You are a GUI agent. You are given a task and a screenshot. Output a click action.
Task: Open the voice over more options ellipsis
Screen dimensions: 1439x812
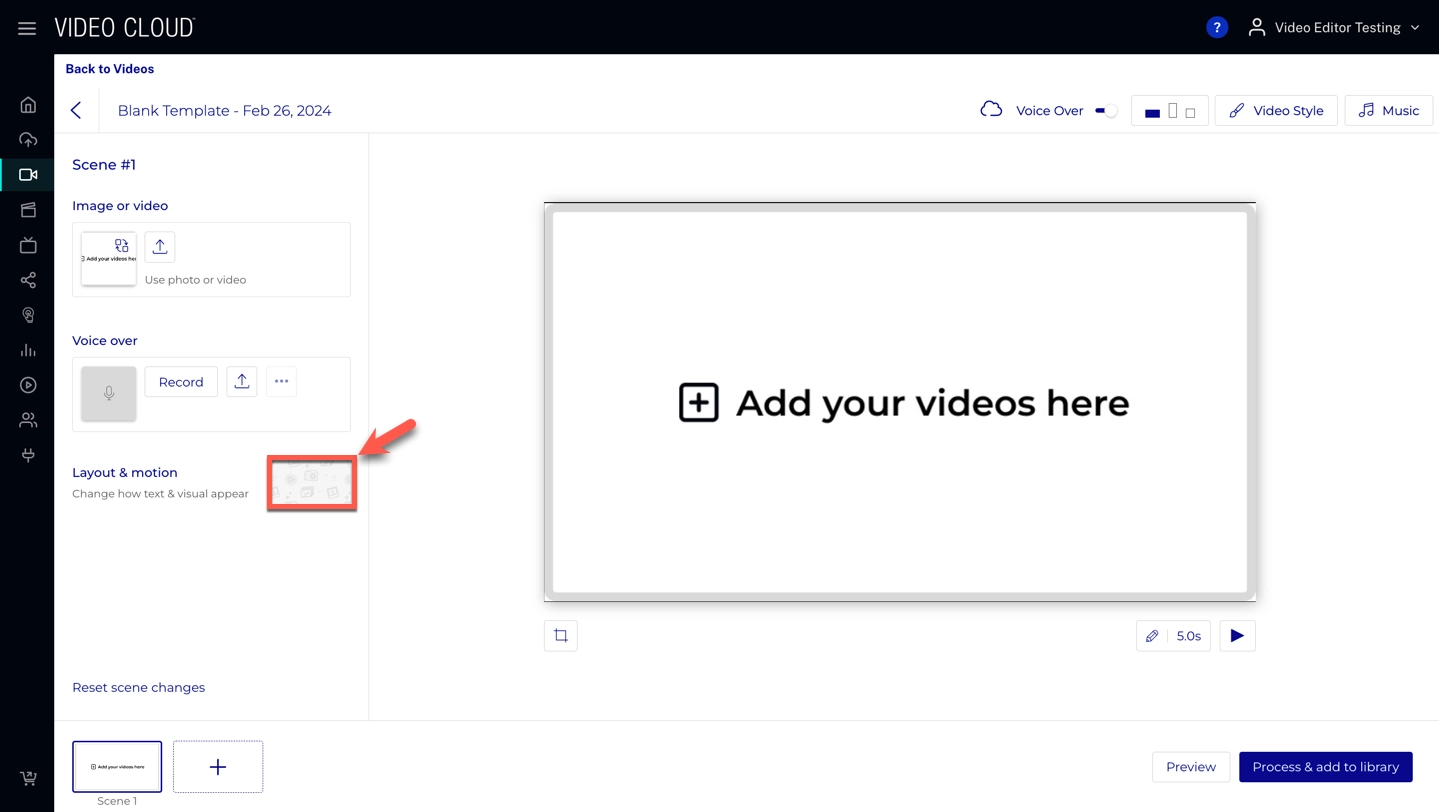click(281, 382)
